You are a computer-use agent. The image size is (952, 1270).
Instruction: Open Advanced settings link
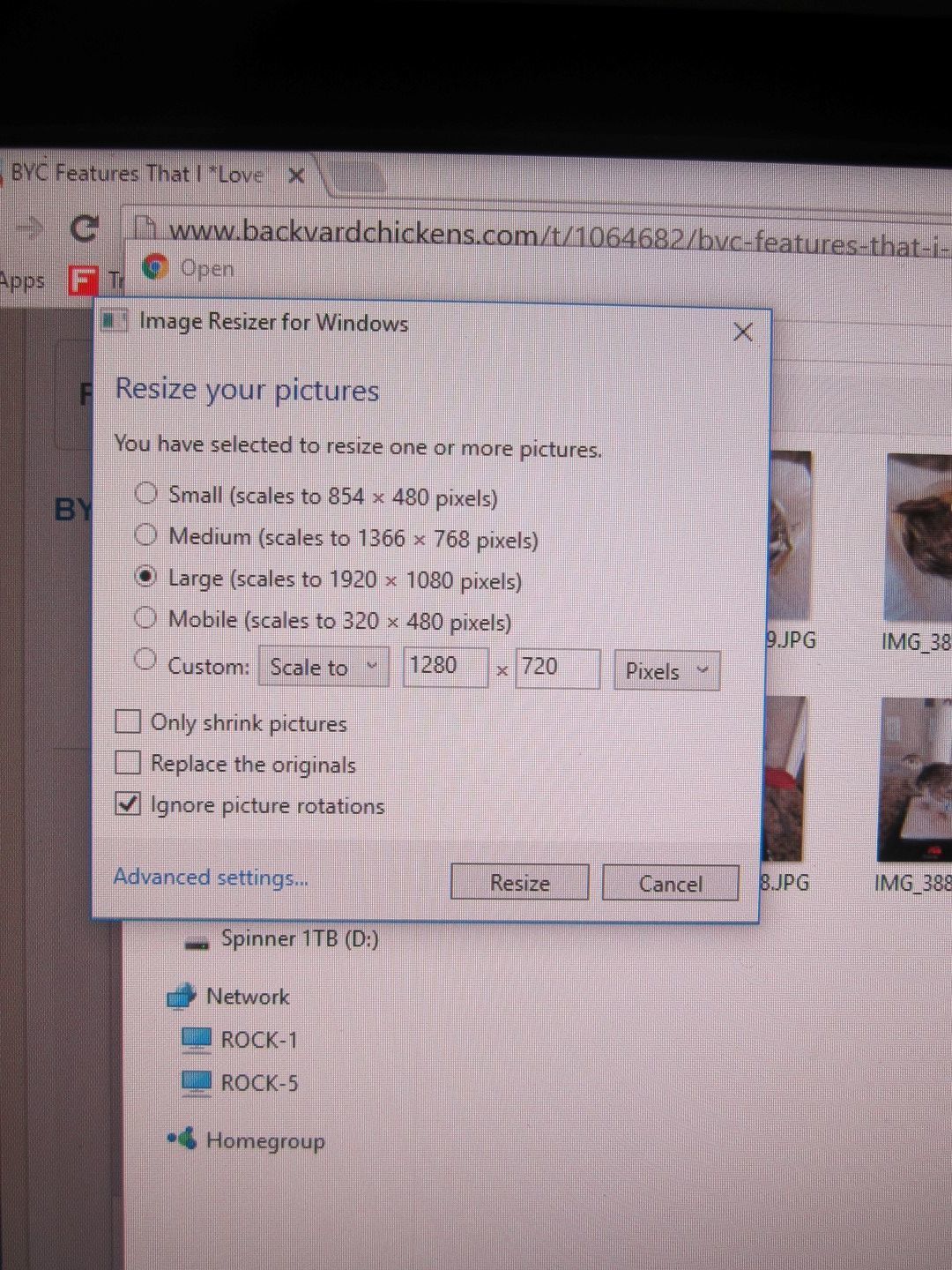click(x=211, y=877)
